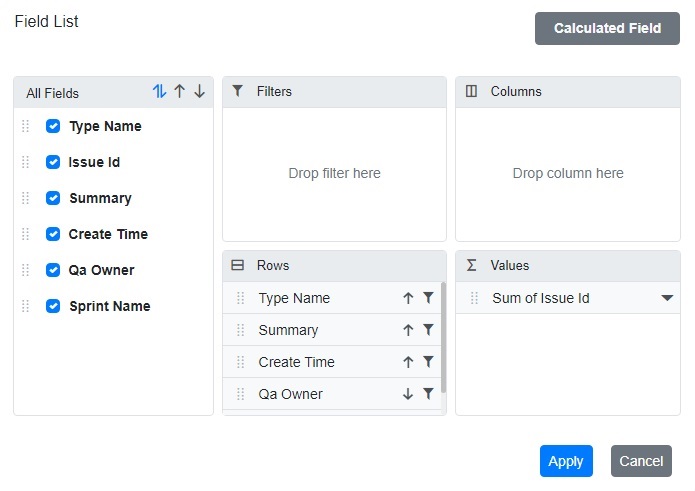
Task: Toggle the Sprint Name field checkbox
Action: [x=53, y=306]
